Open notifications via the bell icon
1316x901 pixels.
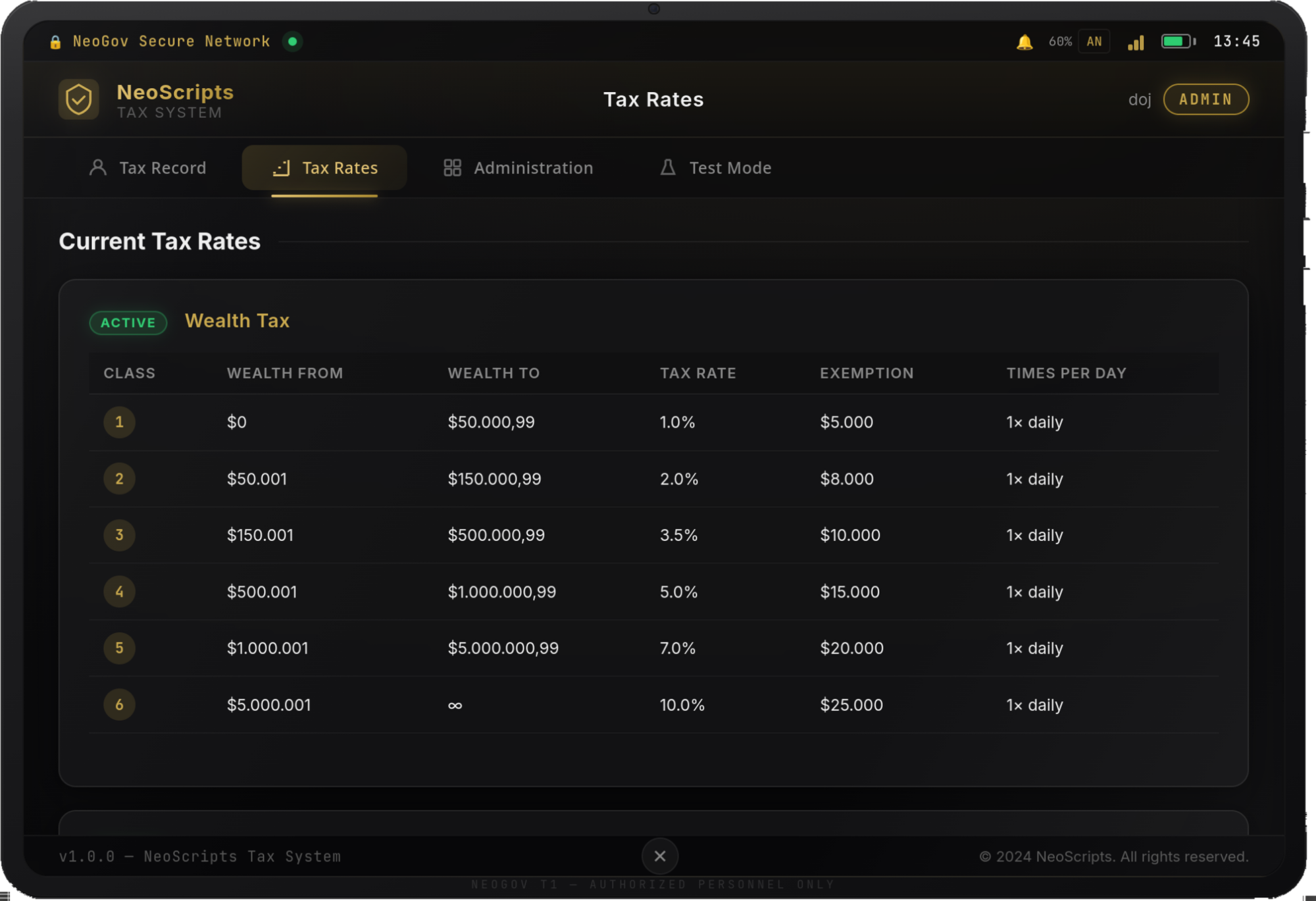1024,42
